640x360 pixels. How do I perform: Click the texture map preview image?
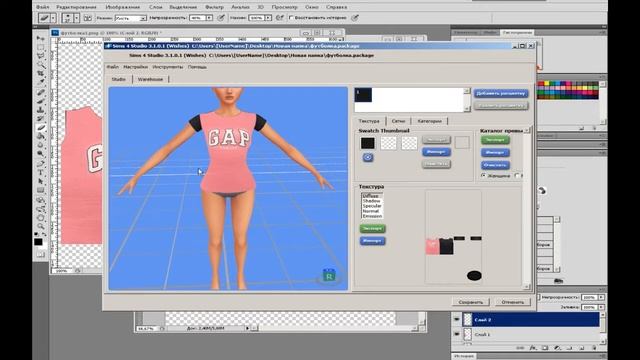[453, 237]
